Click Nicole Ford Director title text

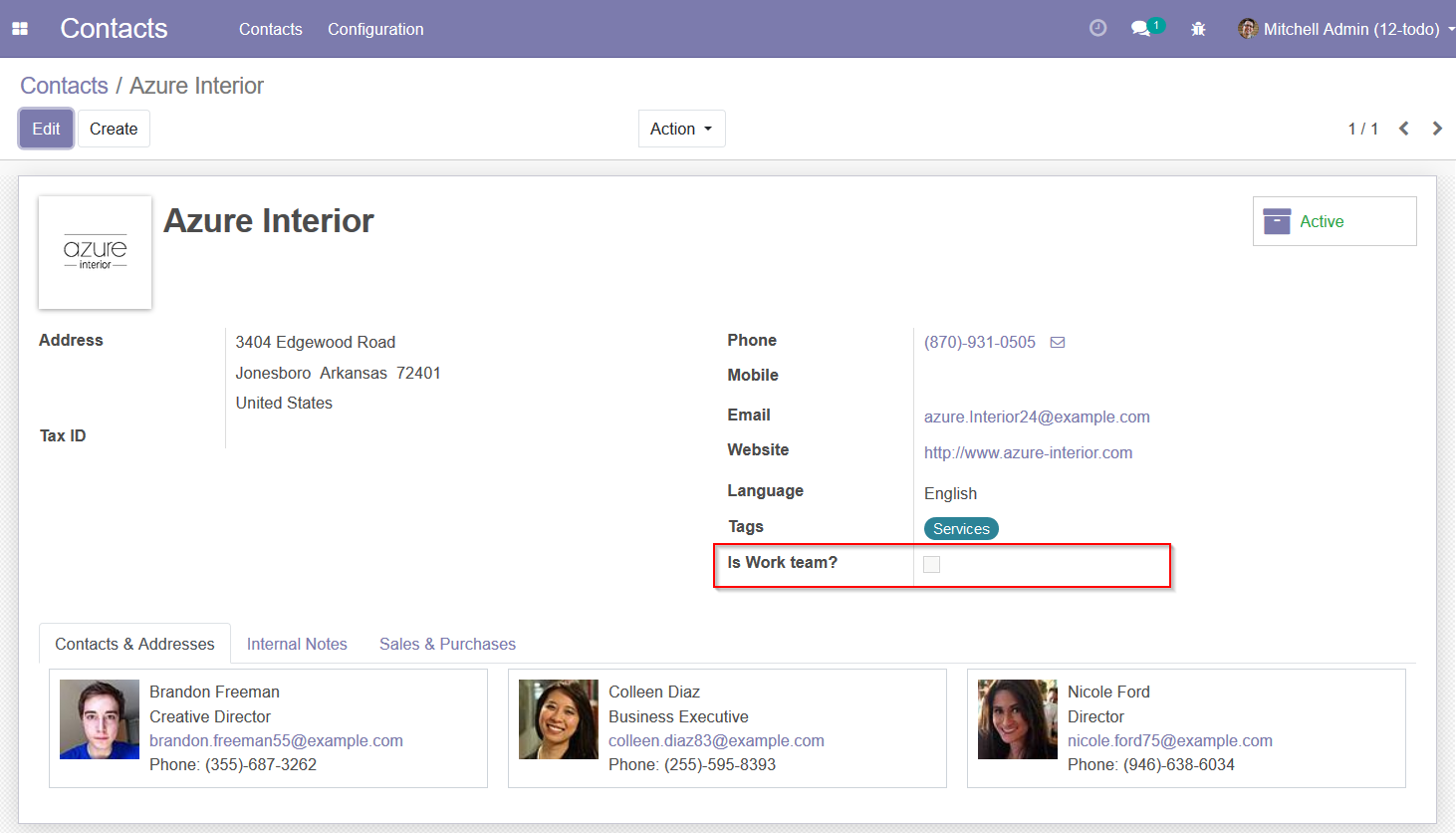(x=1095, y=716)
